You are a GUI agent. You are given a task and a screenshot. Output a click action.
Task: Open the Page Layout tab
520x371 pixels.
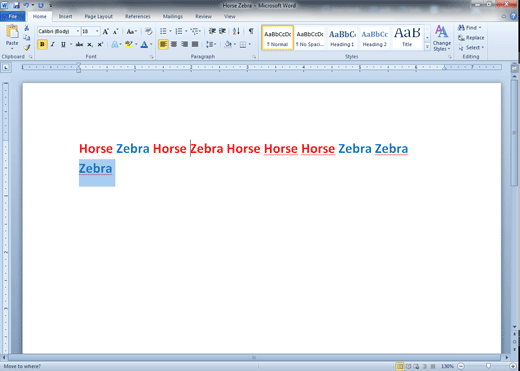click(98, 16)
